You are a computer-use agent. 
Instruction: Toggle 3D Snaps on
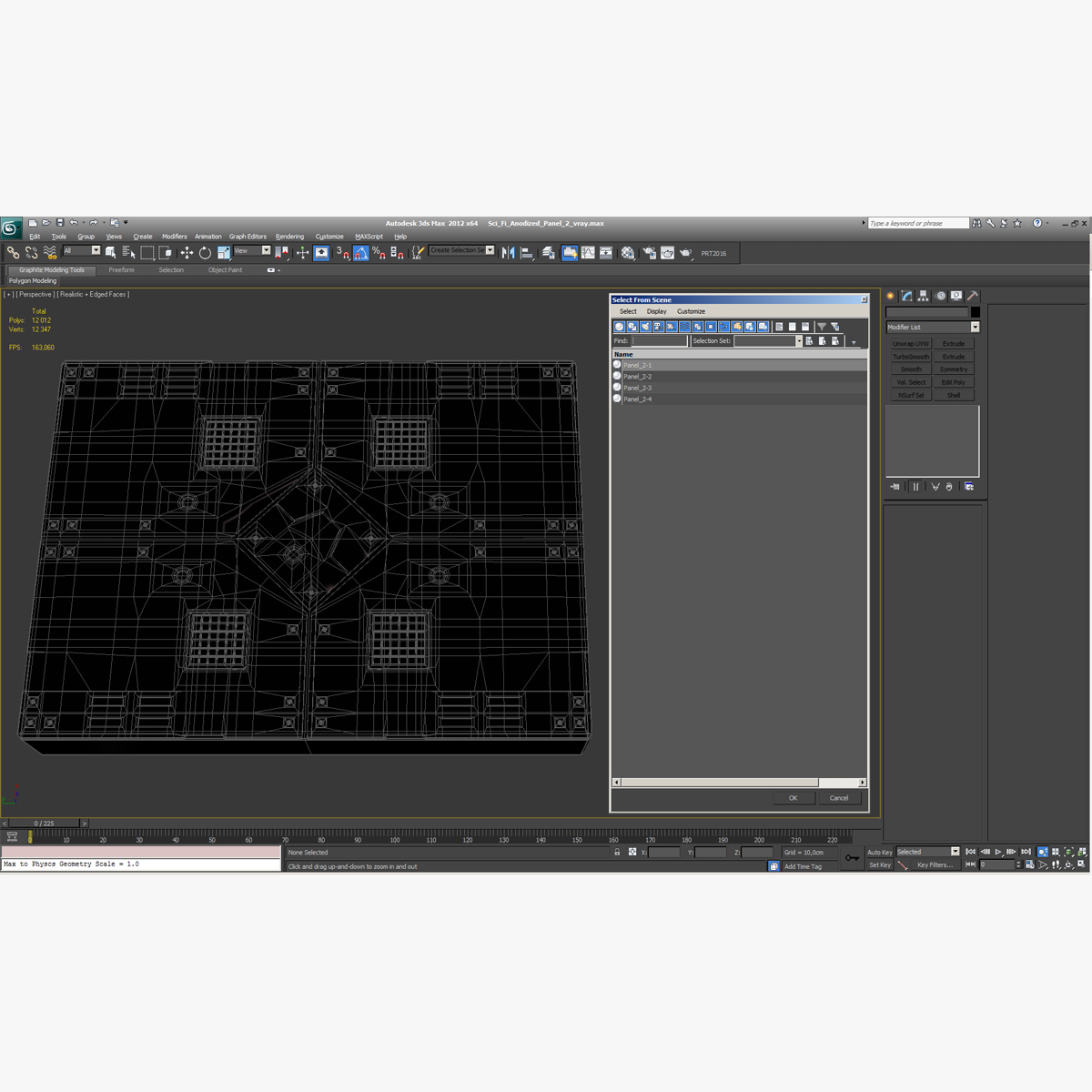[x=342, y=253]
